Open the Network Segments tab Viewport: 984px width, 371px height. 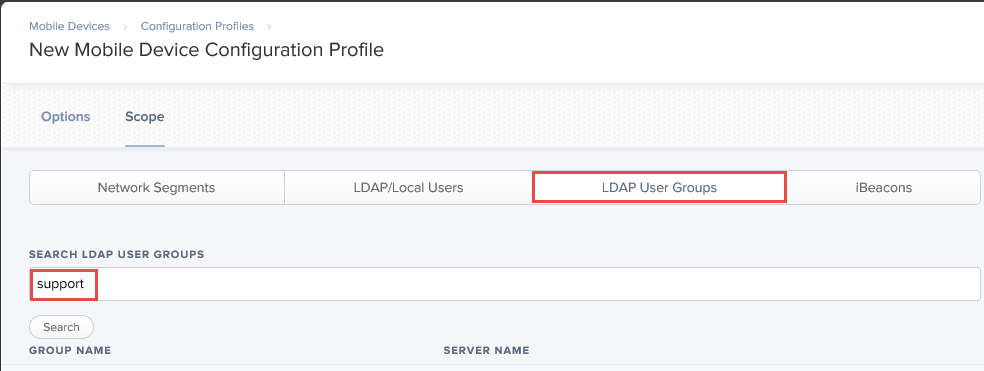(x=156, y=188)
